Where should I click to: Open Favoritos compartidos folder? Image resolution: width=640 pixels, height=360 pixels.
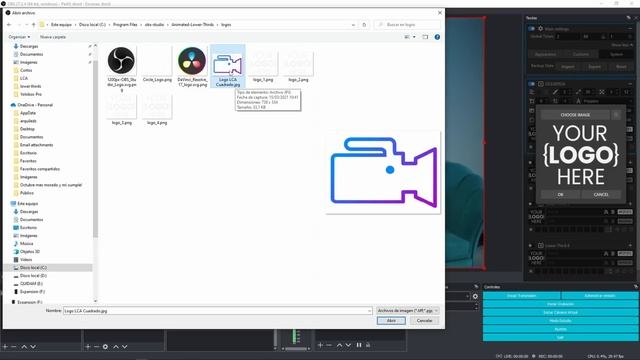click(40, 169)
